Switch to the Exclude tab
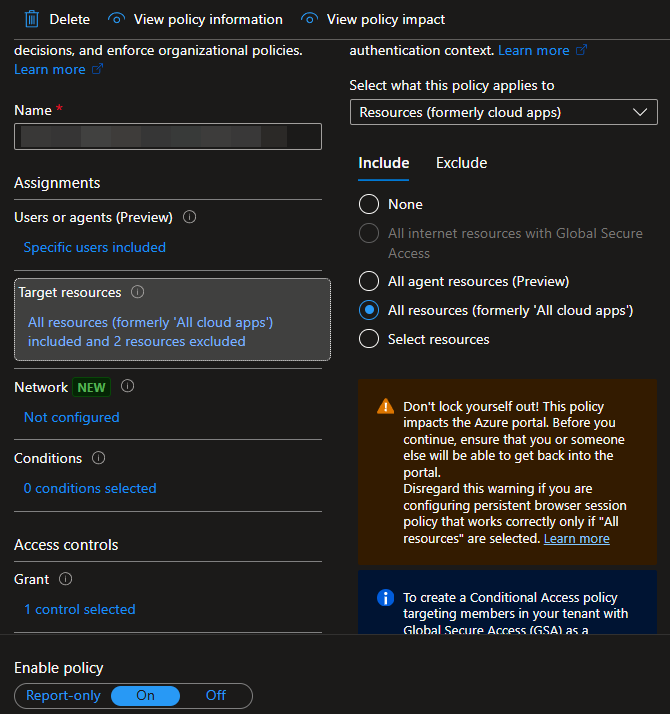The height and width of the screenshot is (714, 670). 461,163
